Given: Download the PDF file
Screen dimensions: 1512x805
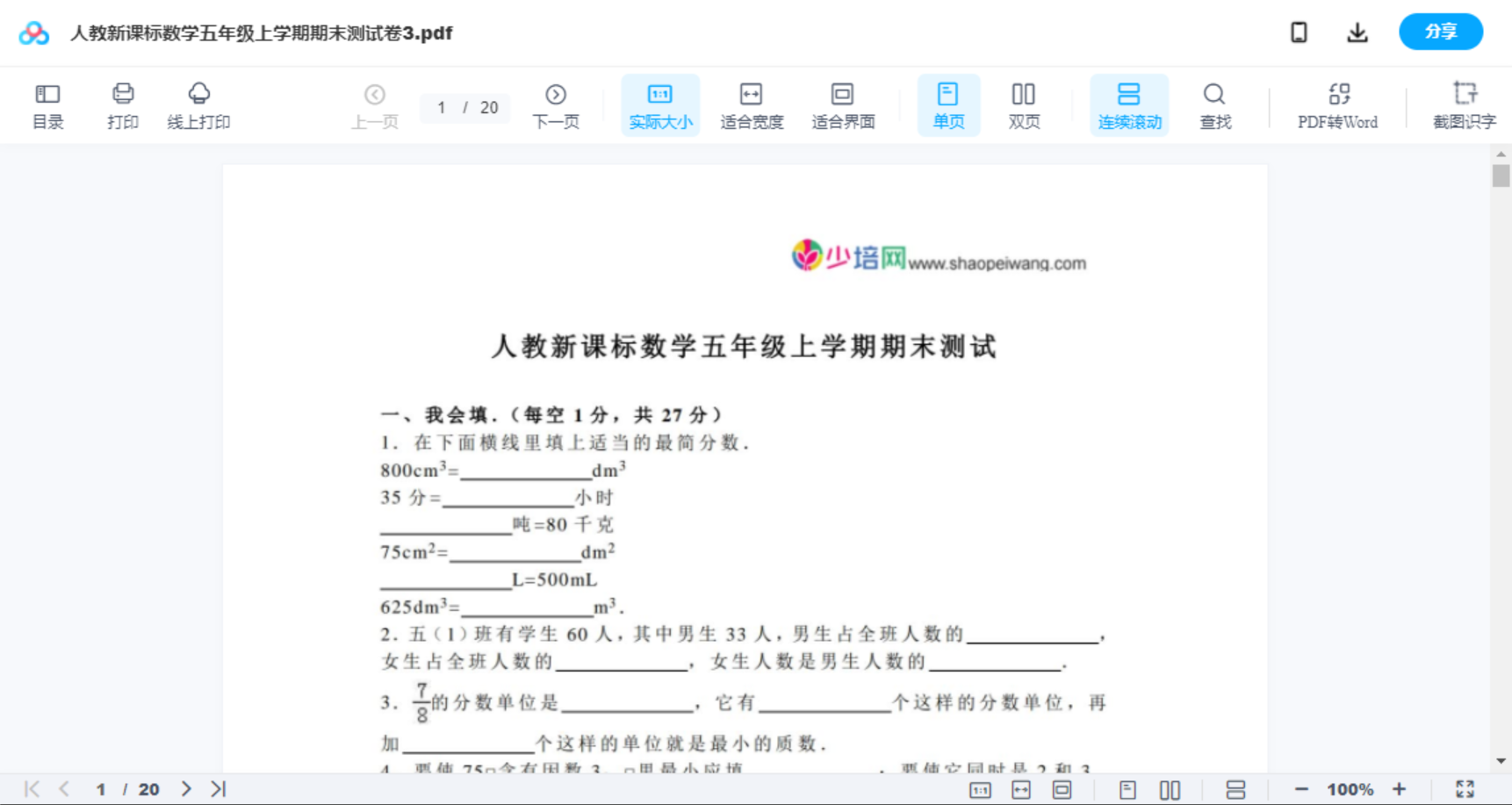Looking at the screenshot, I should point(1357,32).
